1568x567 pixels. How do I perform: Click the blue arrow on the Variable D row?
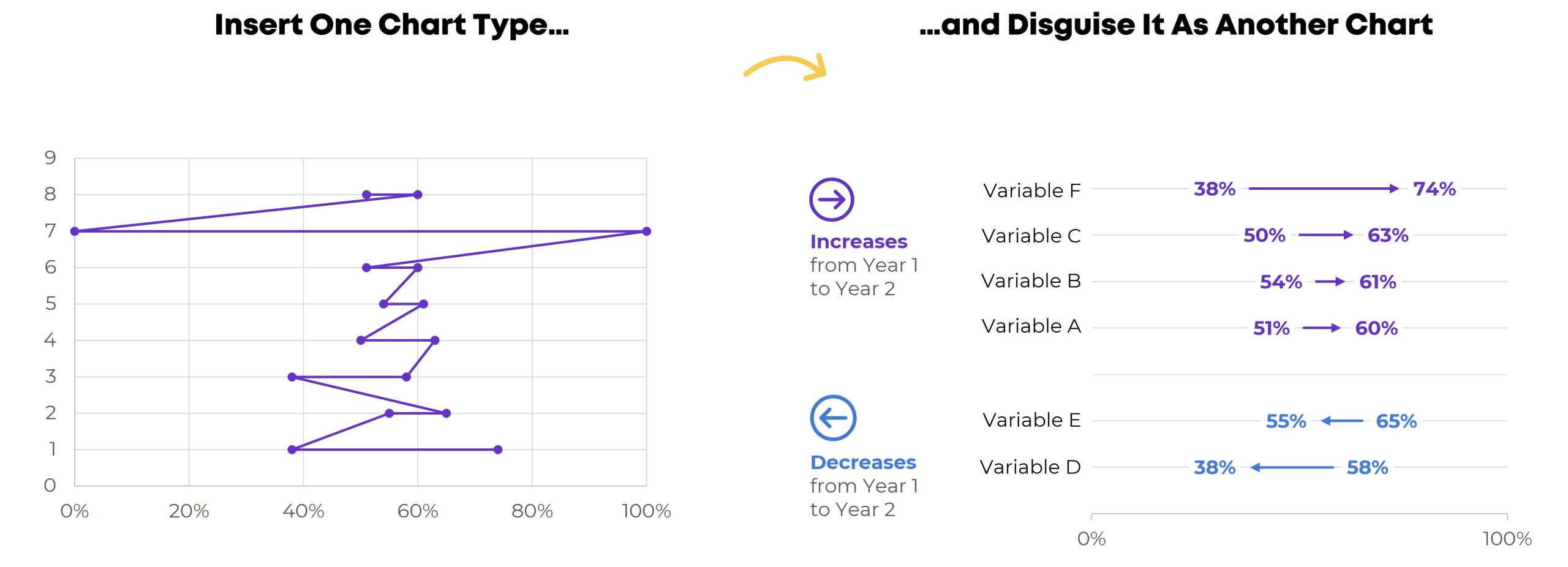pos(1292,467)
